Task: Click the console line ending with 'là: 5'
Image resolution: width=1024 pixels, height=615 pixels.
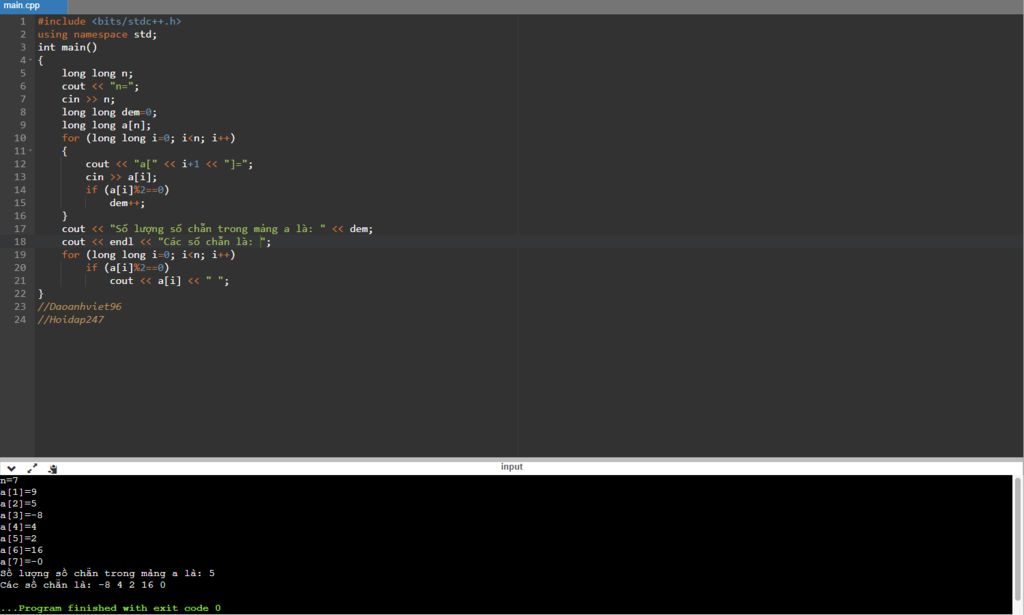Action: 107,573
